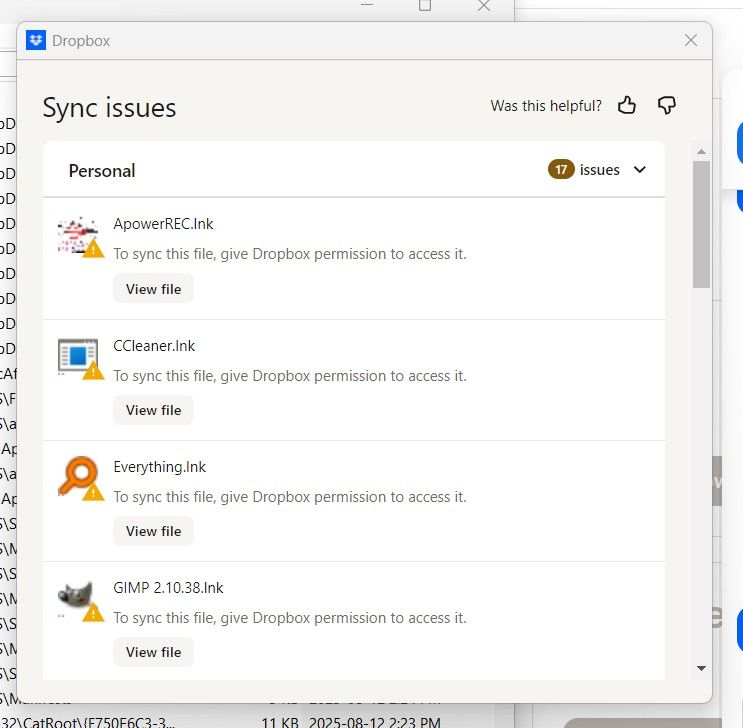
Task: View file for ApowerREC.lnk
Action: 153,289
